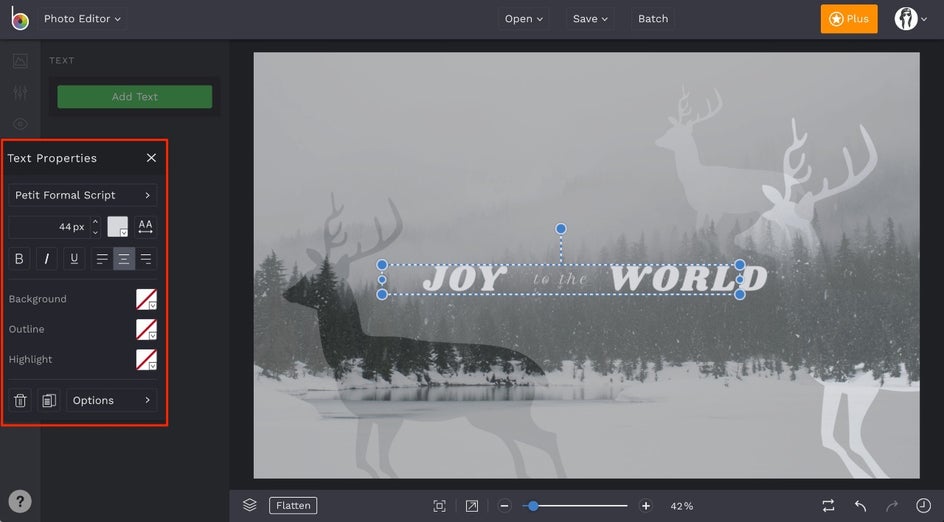Open the Image Manager sidebar icon
Viewport: 944px width, 522px height.
[x=20, y=61]
